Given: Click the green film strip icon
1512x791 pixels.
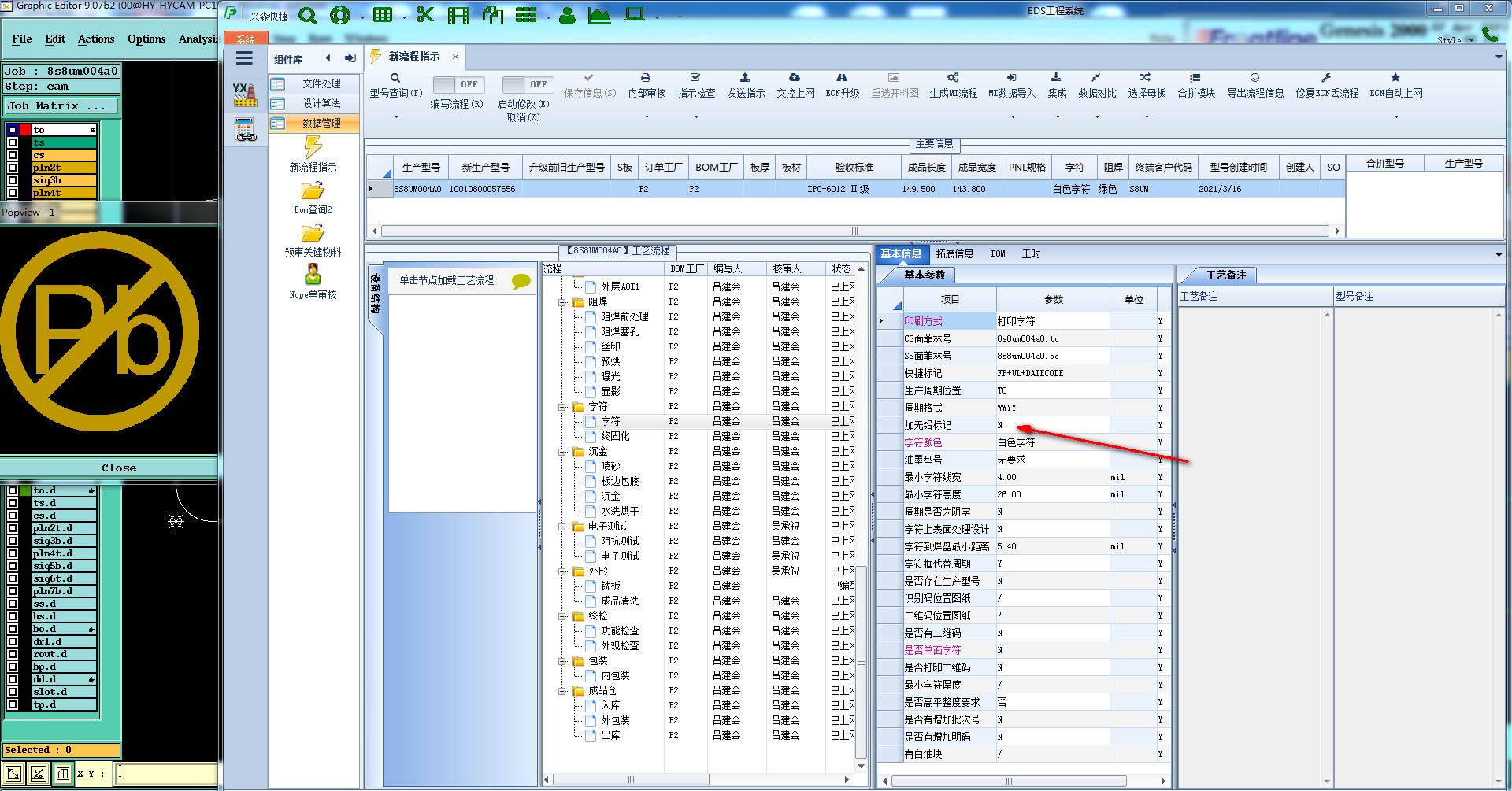Looking at the screenshot, I should pos(458,15).
